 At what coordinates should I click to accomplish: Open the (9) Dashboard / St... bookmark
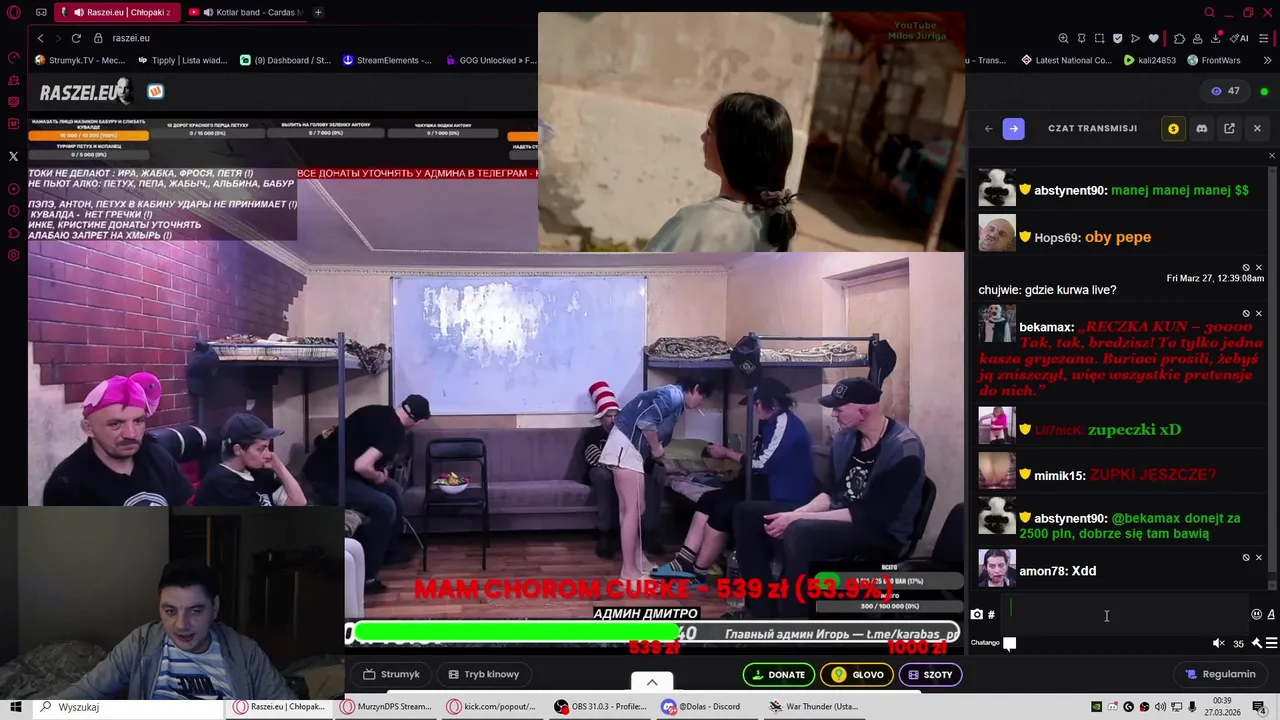[286, 60]
